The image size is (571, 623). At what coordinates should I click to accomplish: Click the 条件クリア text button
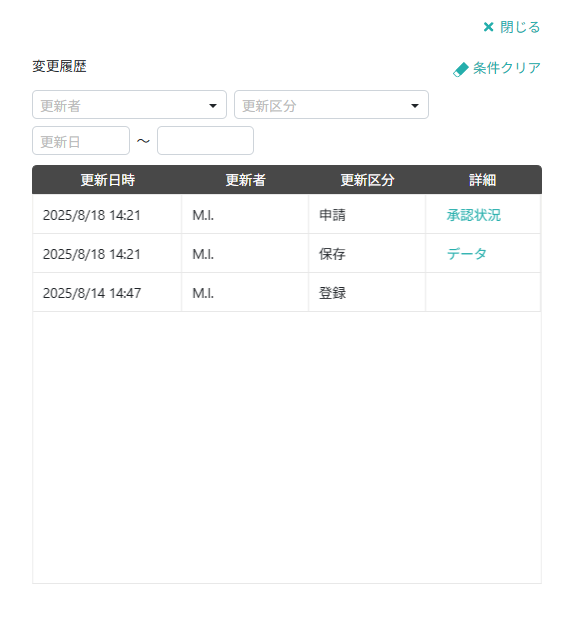(507, 68)
